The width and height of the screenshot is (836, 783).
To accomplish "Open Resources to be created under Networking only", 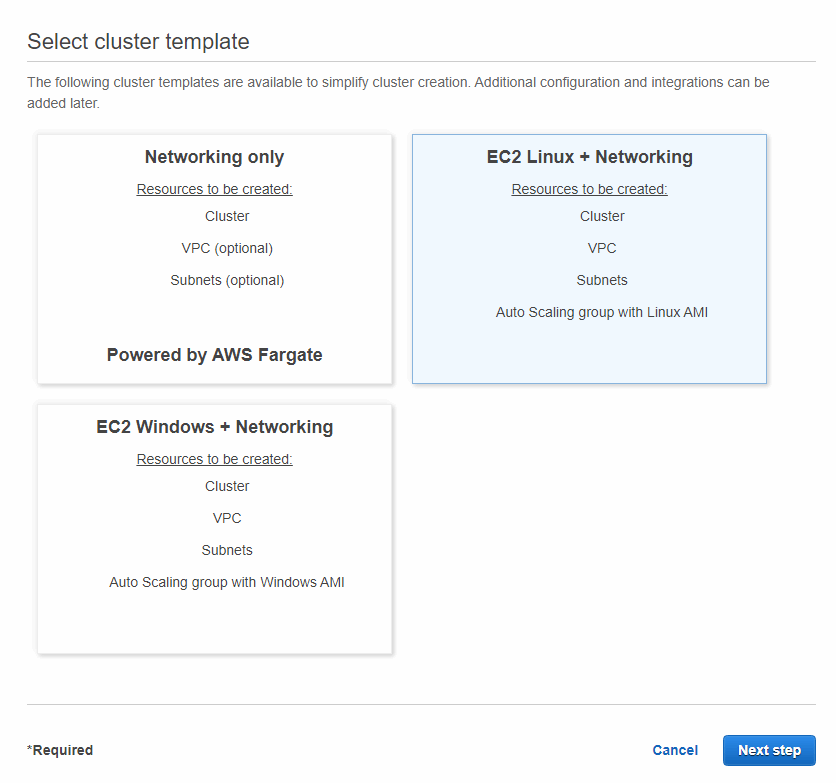I will point(214,189).
